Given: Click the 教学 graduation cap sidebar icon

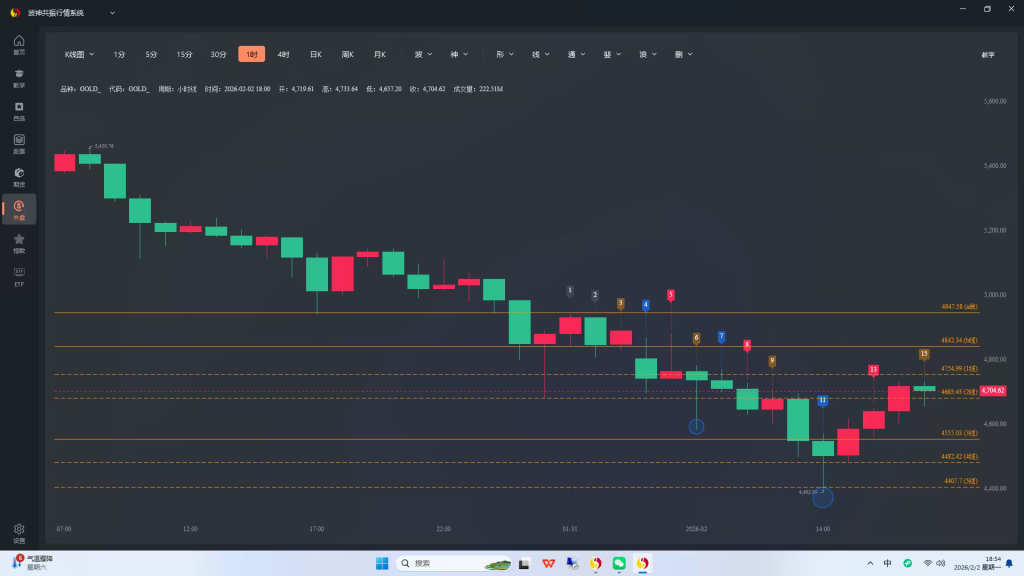Looking at the screenshot, I should 19,77.
